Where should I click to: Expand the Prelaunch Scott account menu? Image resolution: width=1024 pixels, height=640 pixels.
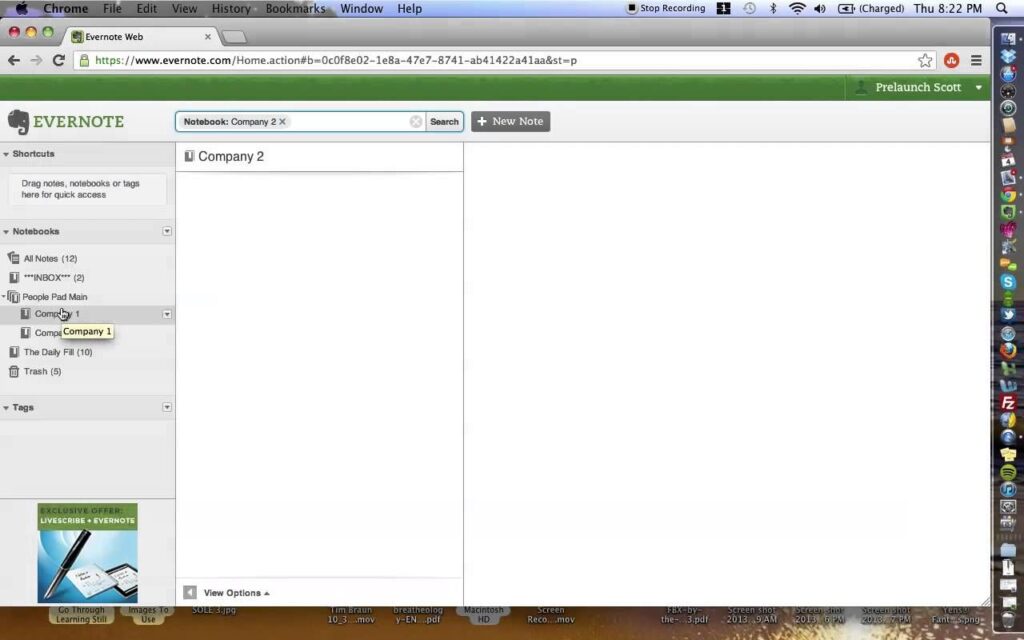(x=978, y=88)
